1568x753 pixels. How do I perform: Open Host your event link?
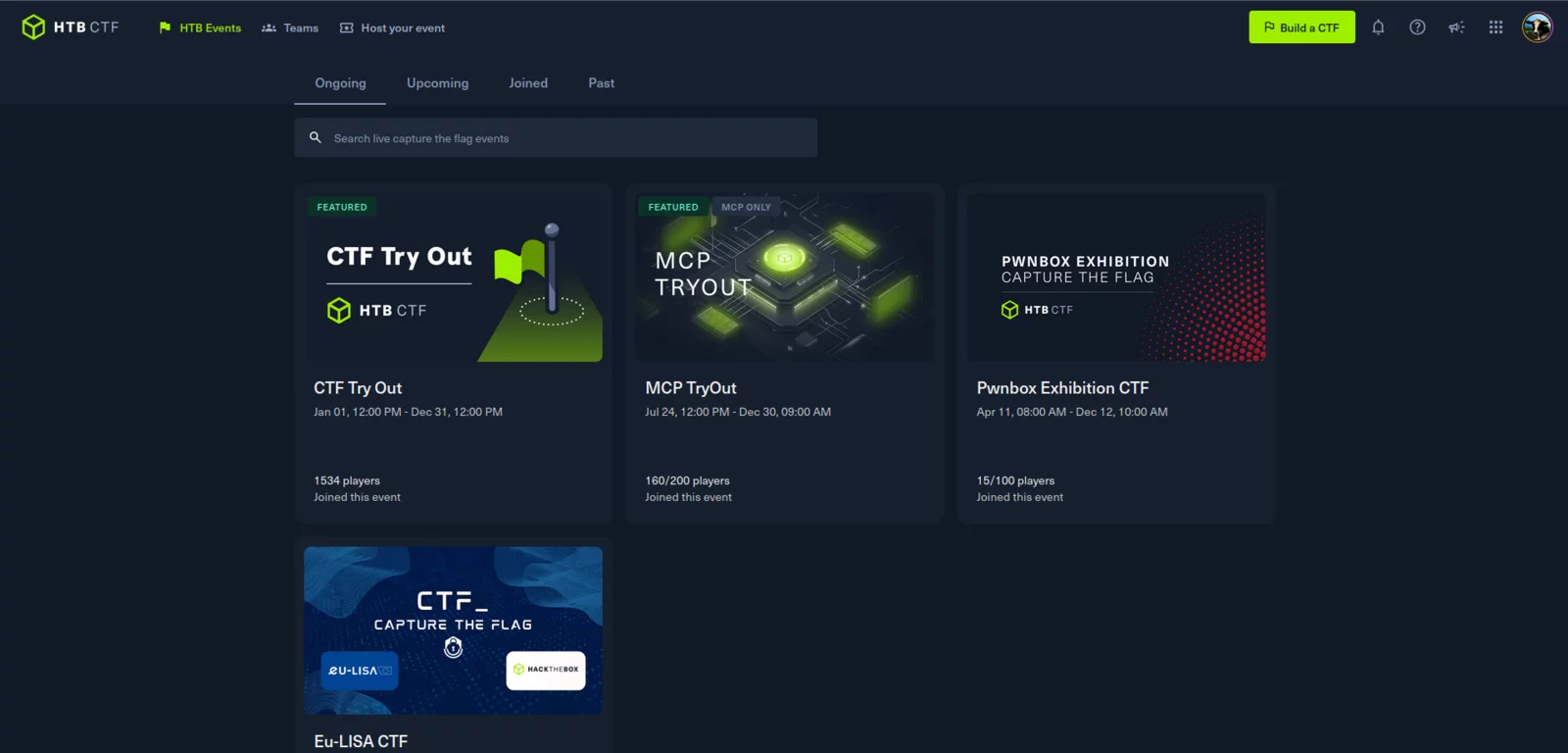tap(392, 28)
